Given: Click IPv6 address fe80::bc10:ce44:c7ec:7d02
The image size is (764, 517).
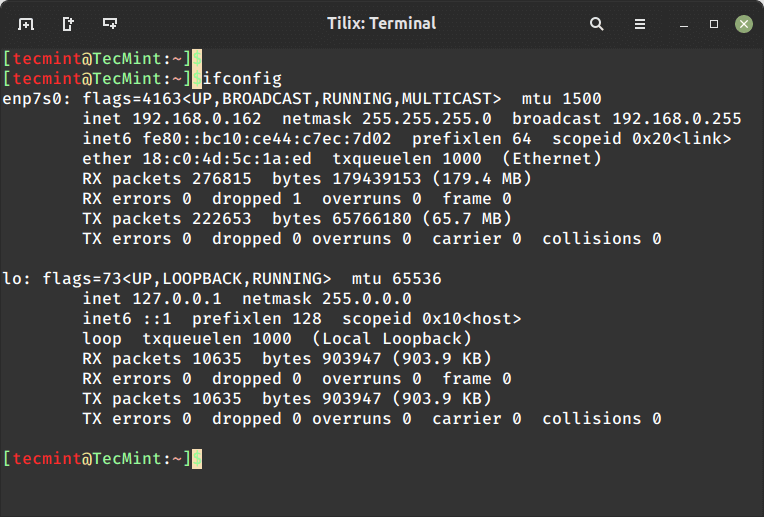Looking at the screenshot, I should 267,139.
